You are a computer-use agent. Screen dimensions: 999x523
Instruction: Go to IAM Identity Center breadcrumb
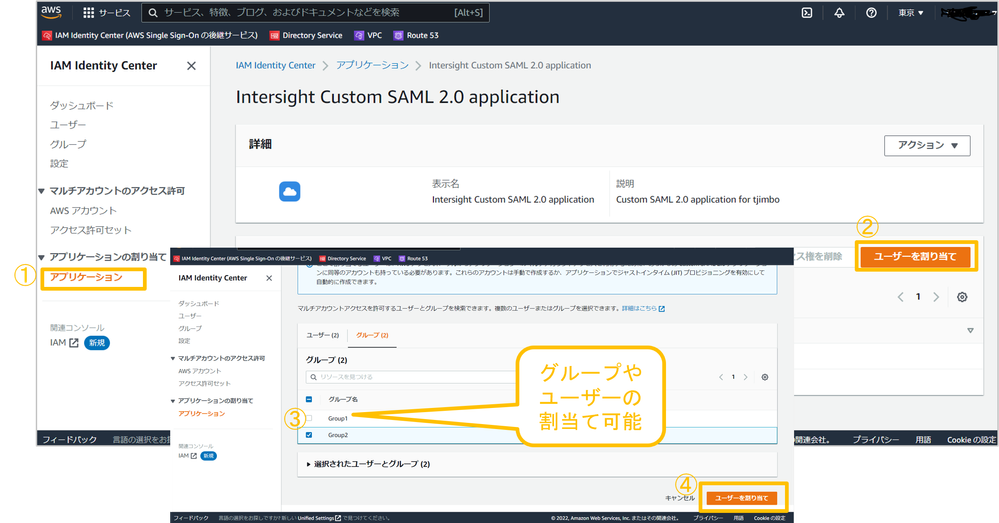click(275, 65)
